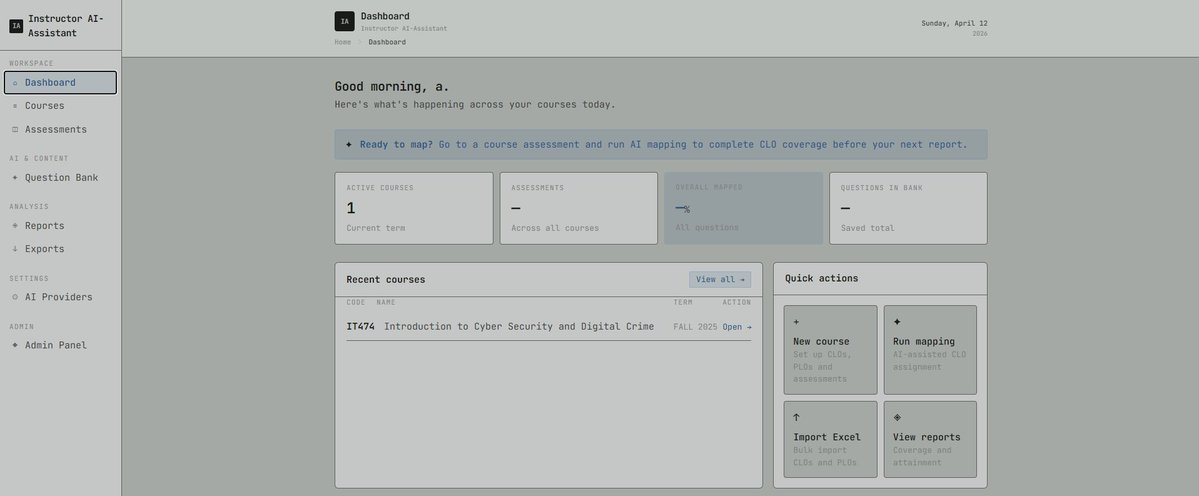This screenshot has width=1199, height=496.
Task: Click the sparkle icon in Ready to map banner
Action: 349,144
